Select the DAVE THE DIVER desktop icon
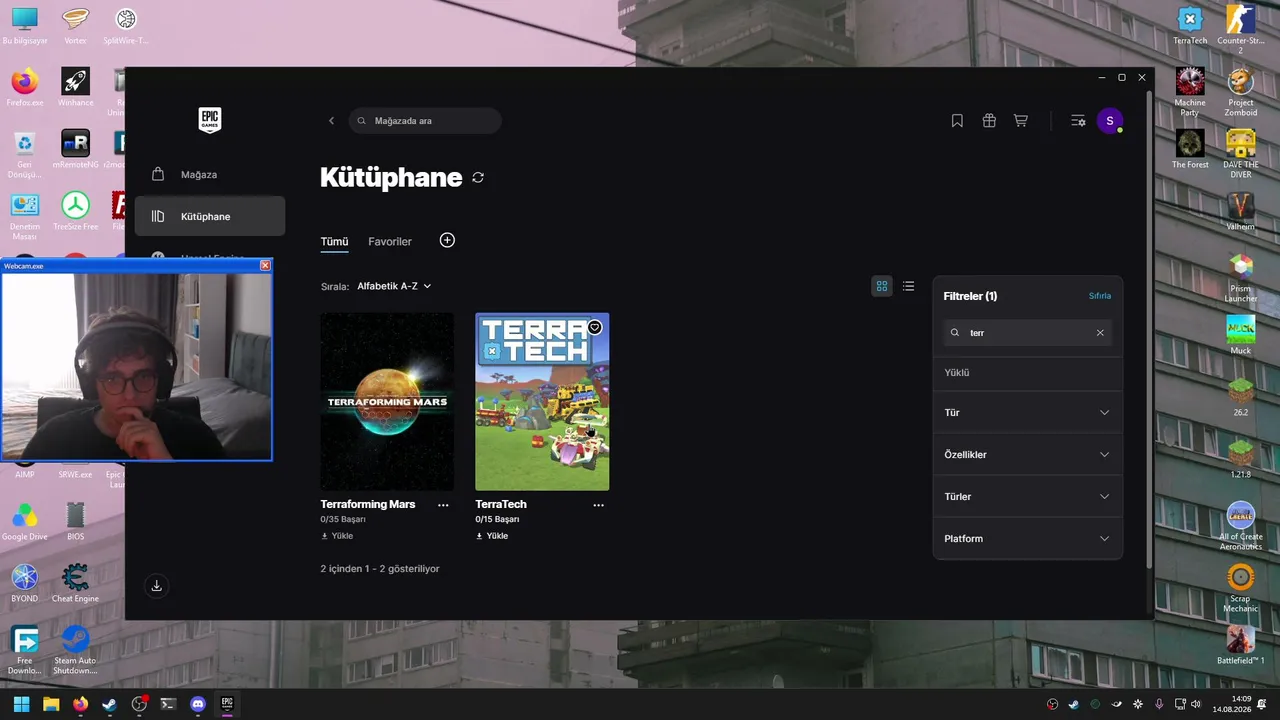This screenshot has height=720, width=1280. pos(1241,154)
